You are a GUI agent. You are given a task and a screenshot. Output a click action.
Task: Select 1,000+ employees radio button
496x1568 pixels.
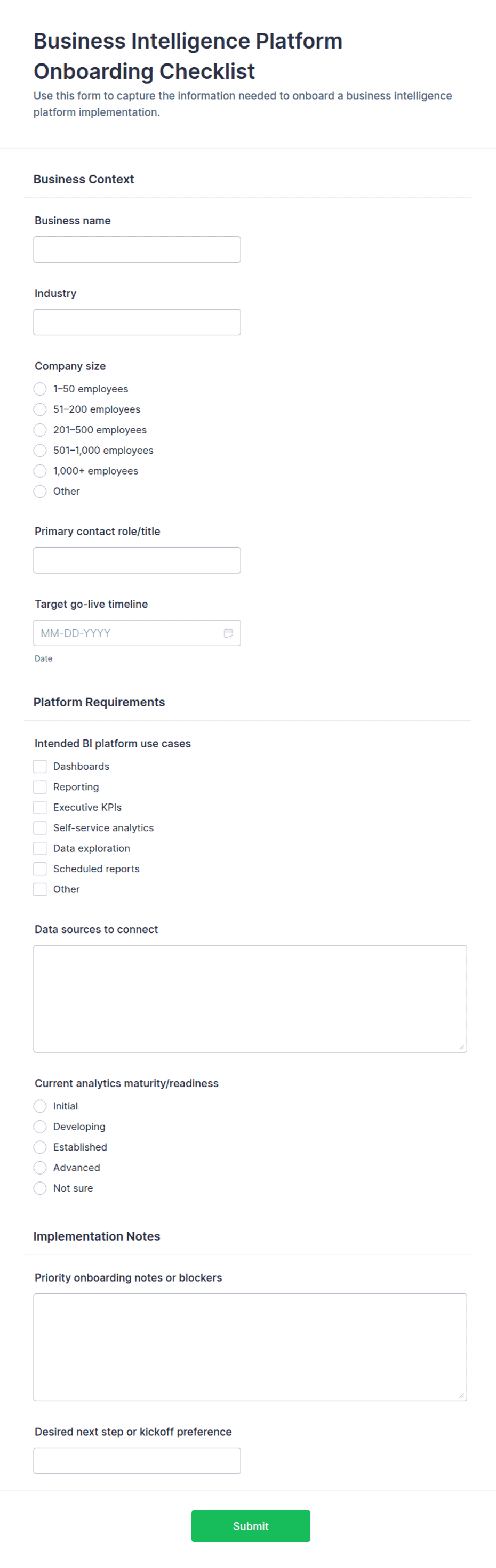[x=40, y=471]
